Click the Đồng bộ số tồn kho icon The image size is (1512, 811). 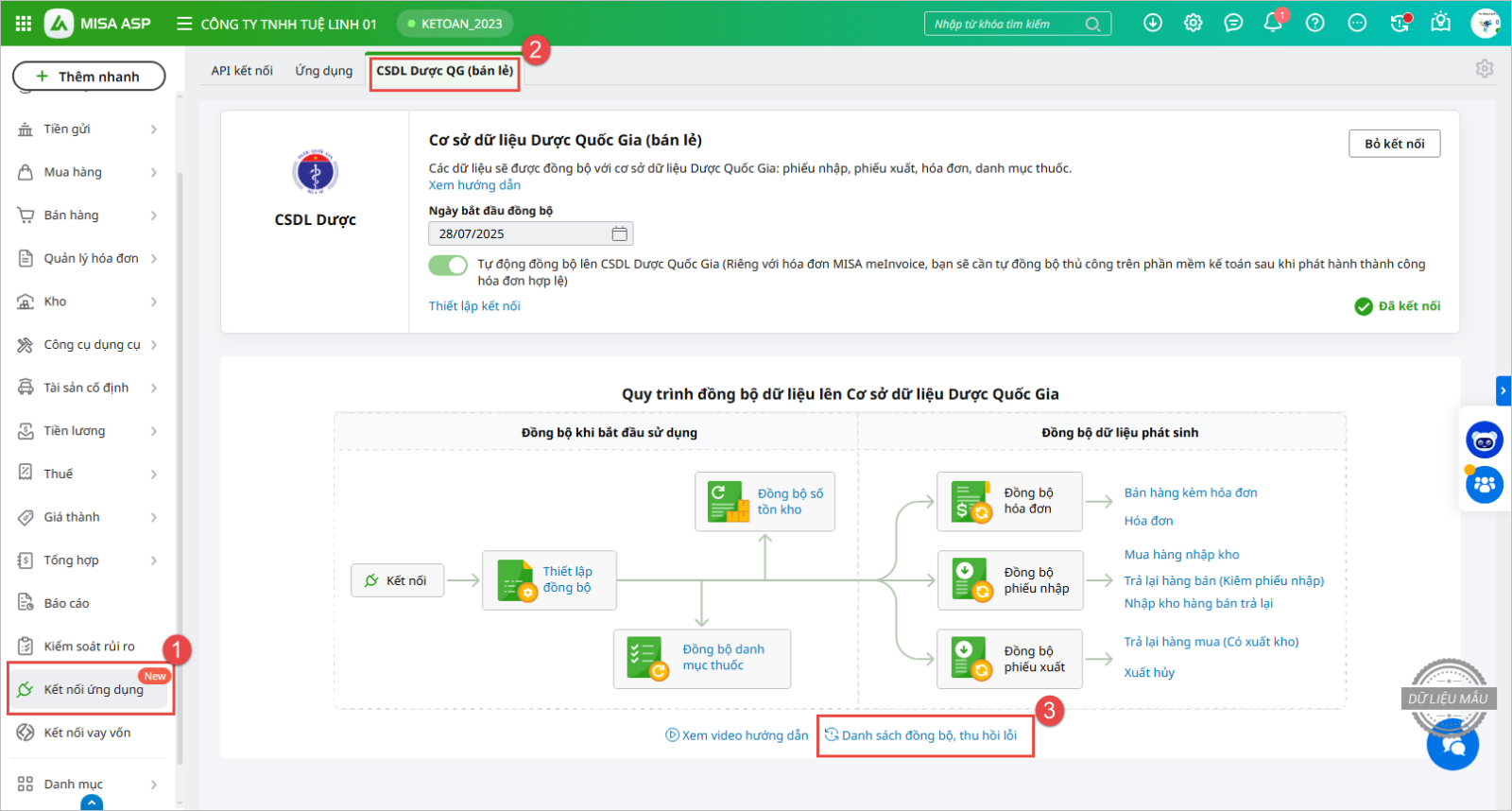pyautogui.click(x=729, y=501)
